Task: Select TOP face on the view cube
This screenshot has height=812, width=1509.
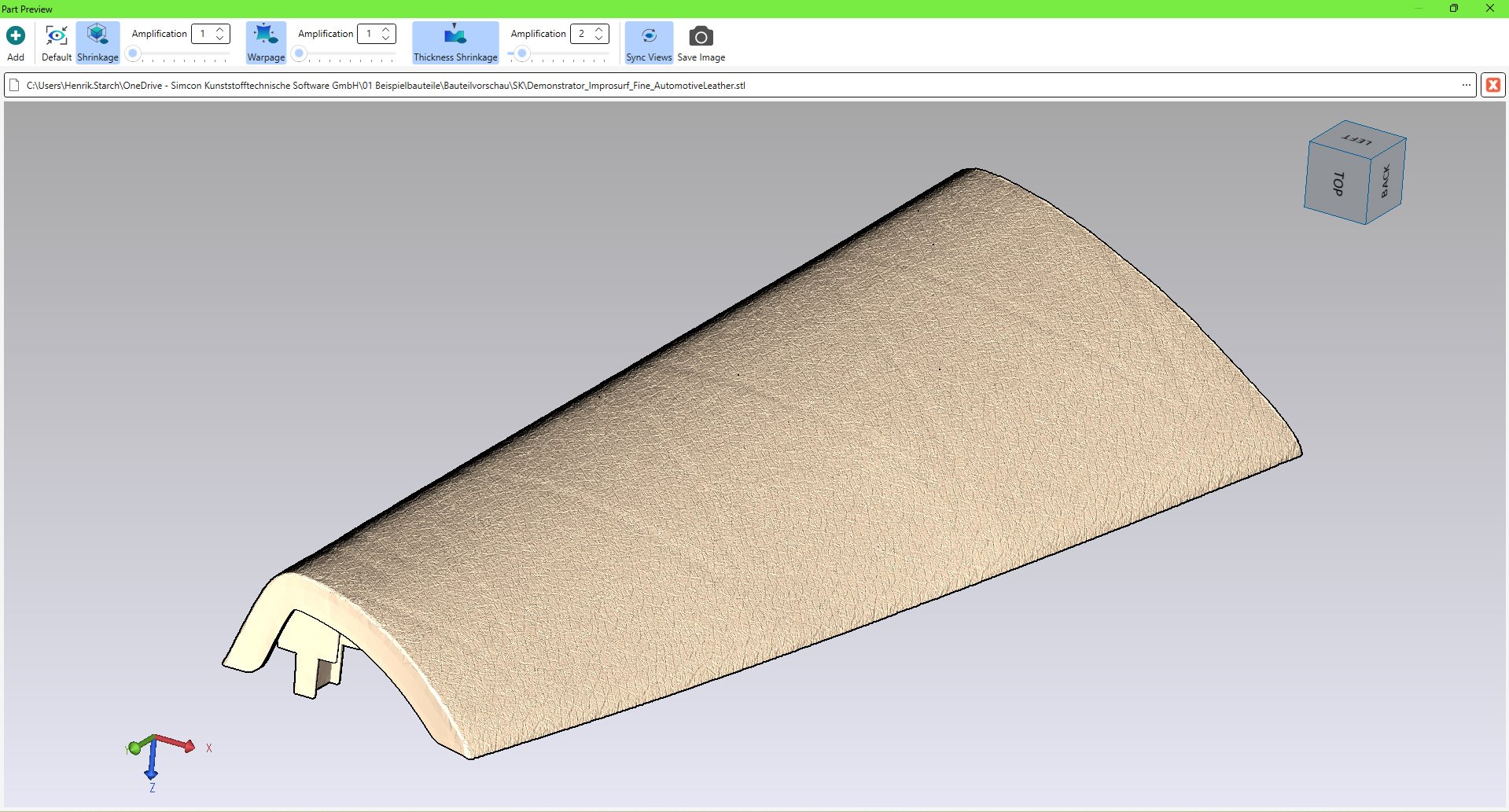Action: [1338, 184]
